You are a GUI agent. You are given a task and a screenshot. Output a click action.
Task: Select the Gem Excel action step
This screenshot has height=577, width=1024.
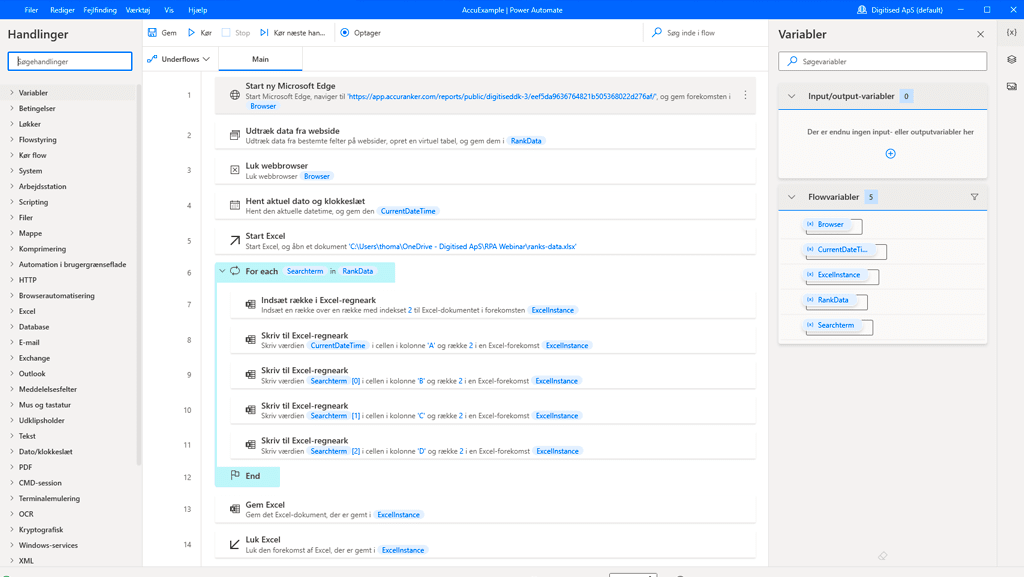(x=485, y=509)
